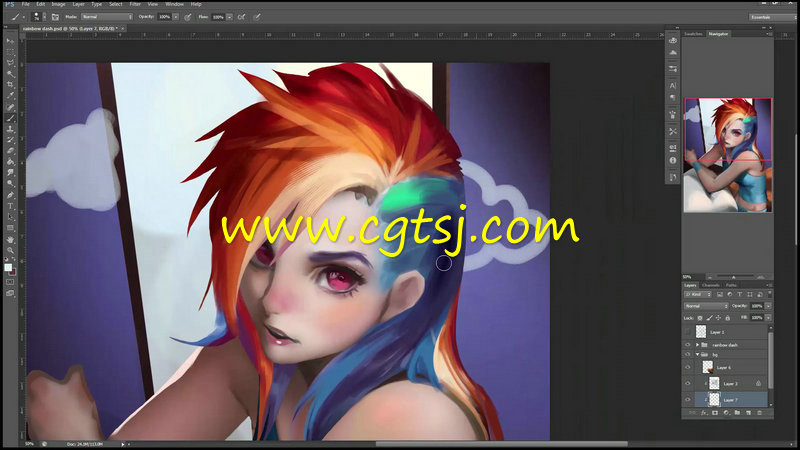Open the Flow slider arrow

(230, 17)
